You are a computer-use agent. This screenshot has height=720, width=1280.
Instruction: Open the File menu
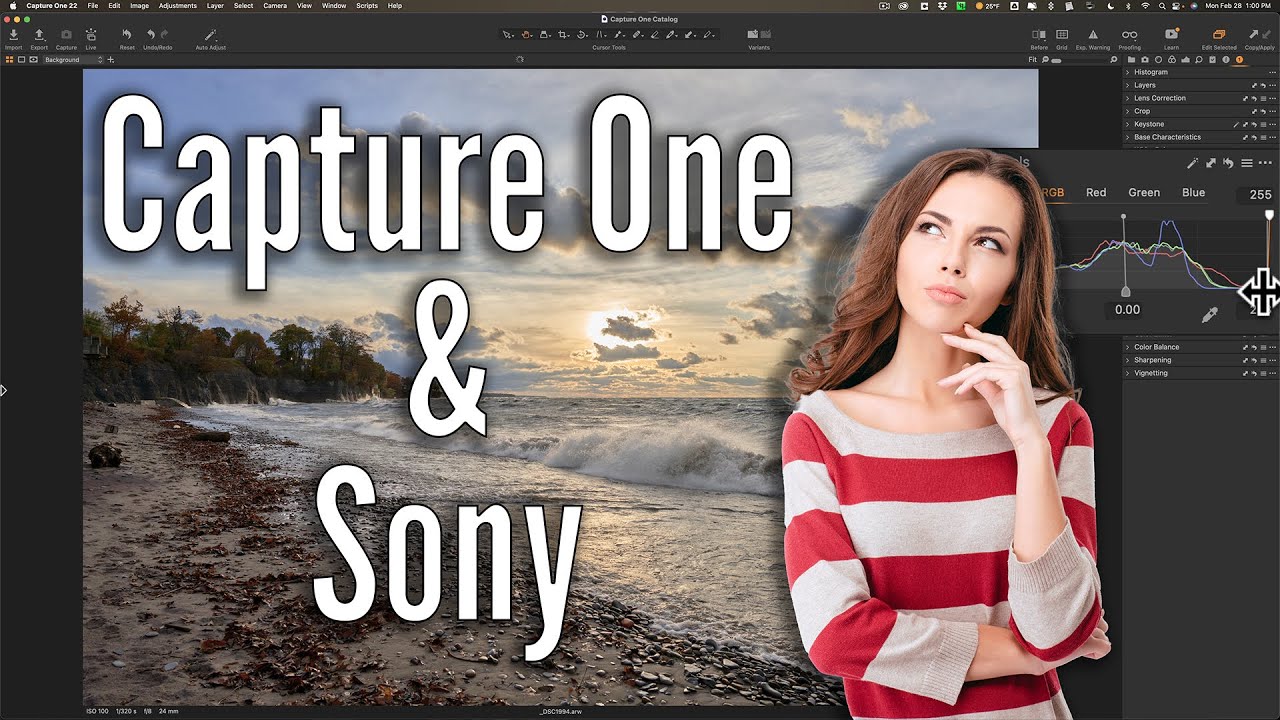tap(93, 6)
